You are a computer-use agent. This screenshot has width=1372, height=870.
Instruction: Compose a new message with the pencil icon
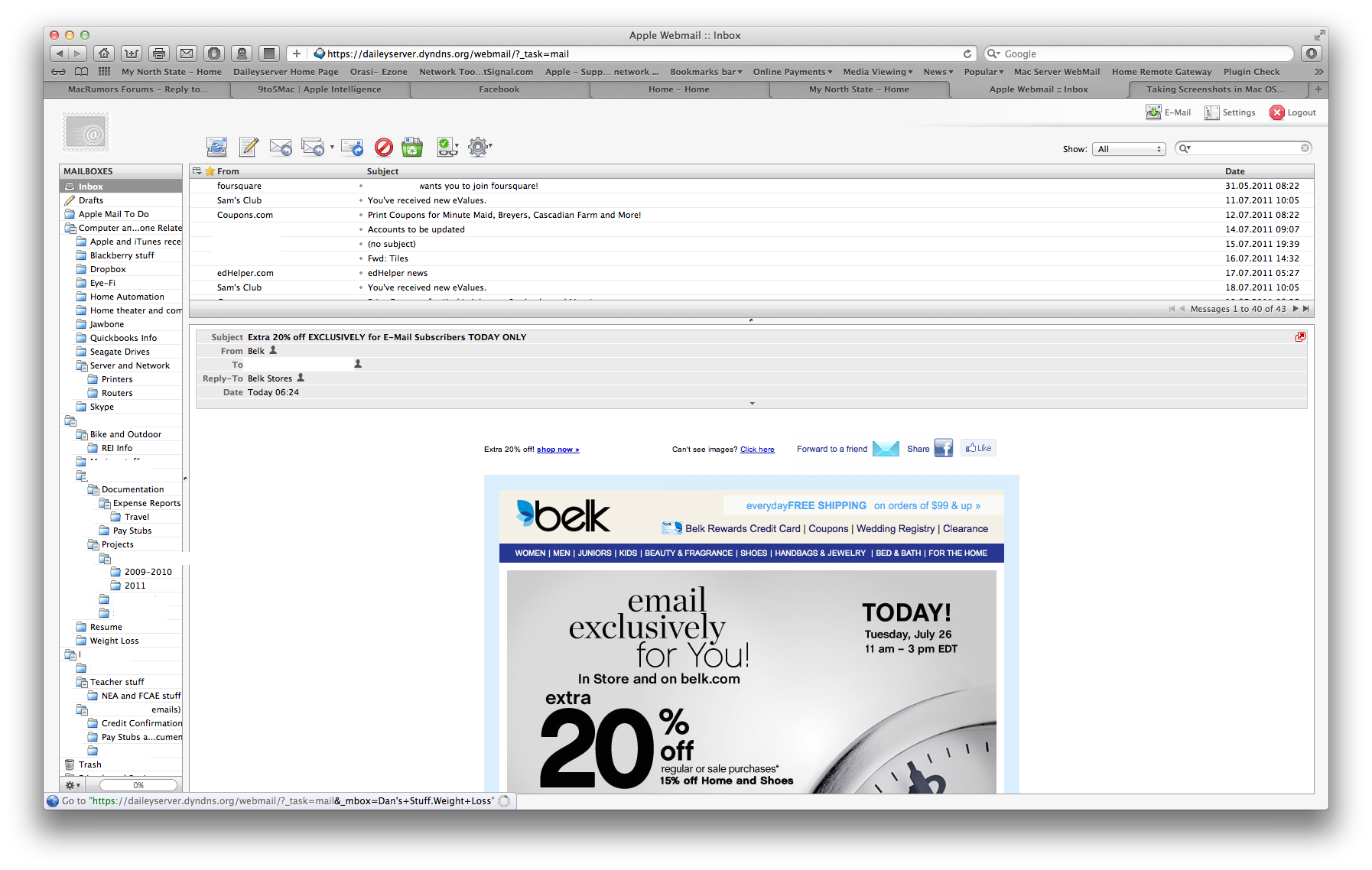(x=249, y=147)
